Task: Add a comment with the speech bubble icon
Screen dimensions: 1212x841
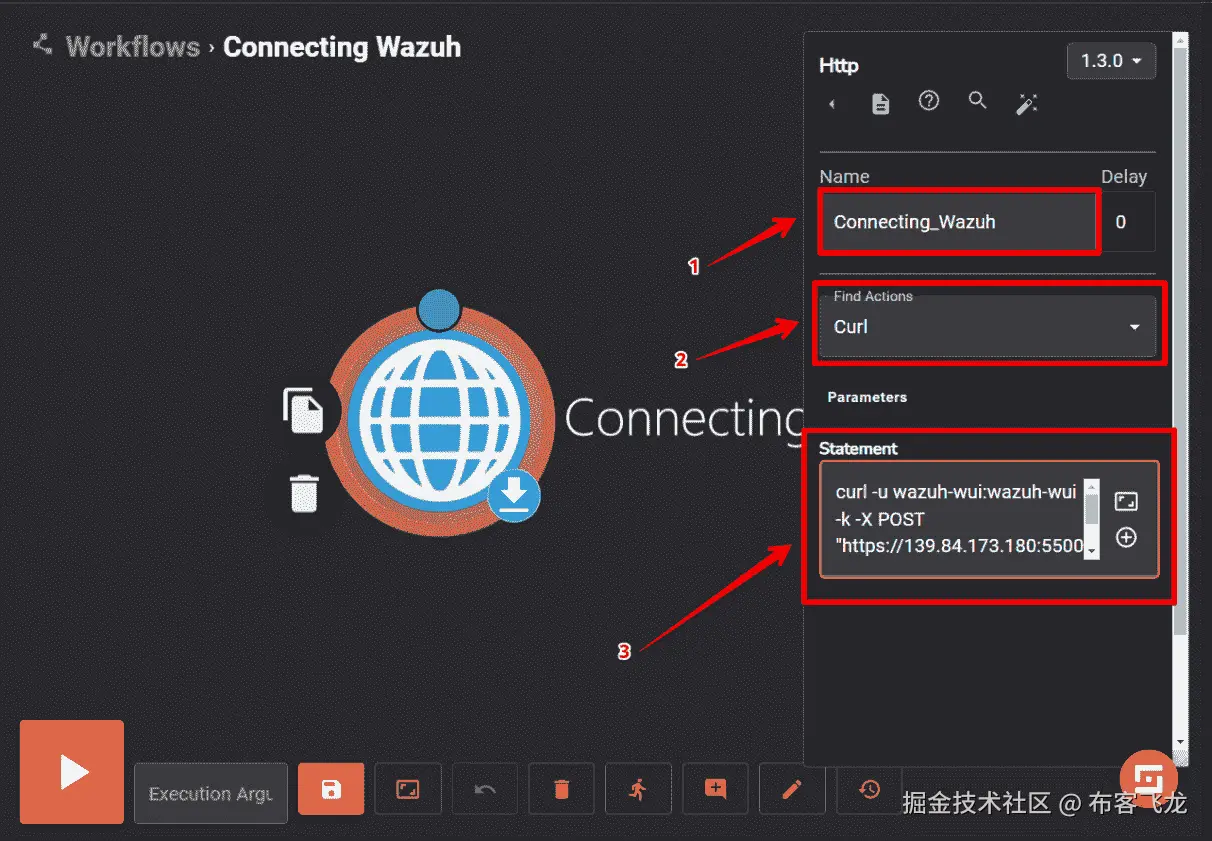Action: coord(715,790)
